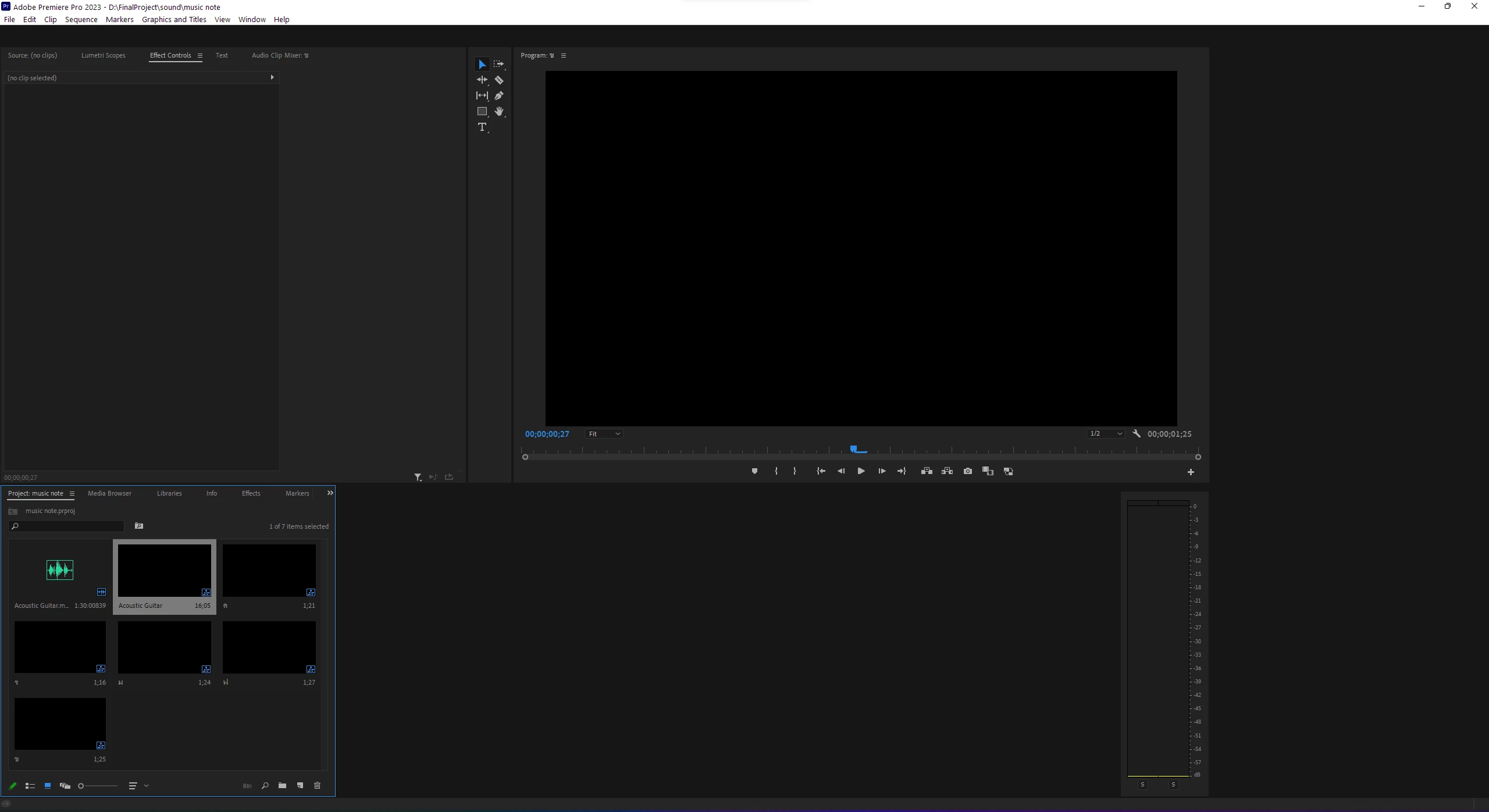Image resolution: width=1489 pixels, height=812 pixels.
Task: Select the Ripple Edit tool
Action: tap(482, 80)
